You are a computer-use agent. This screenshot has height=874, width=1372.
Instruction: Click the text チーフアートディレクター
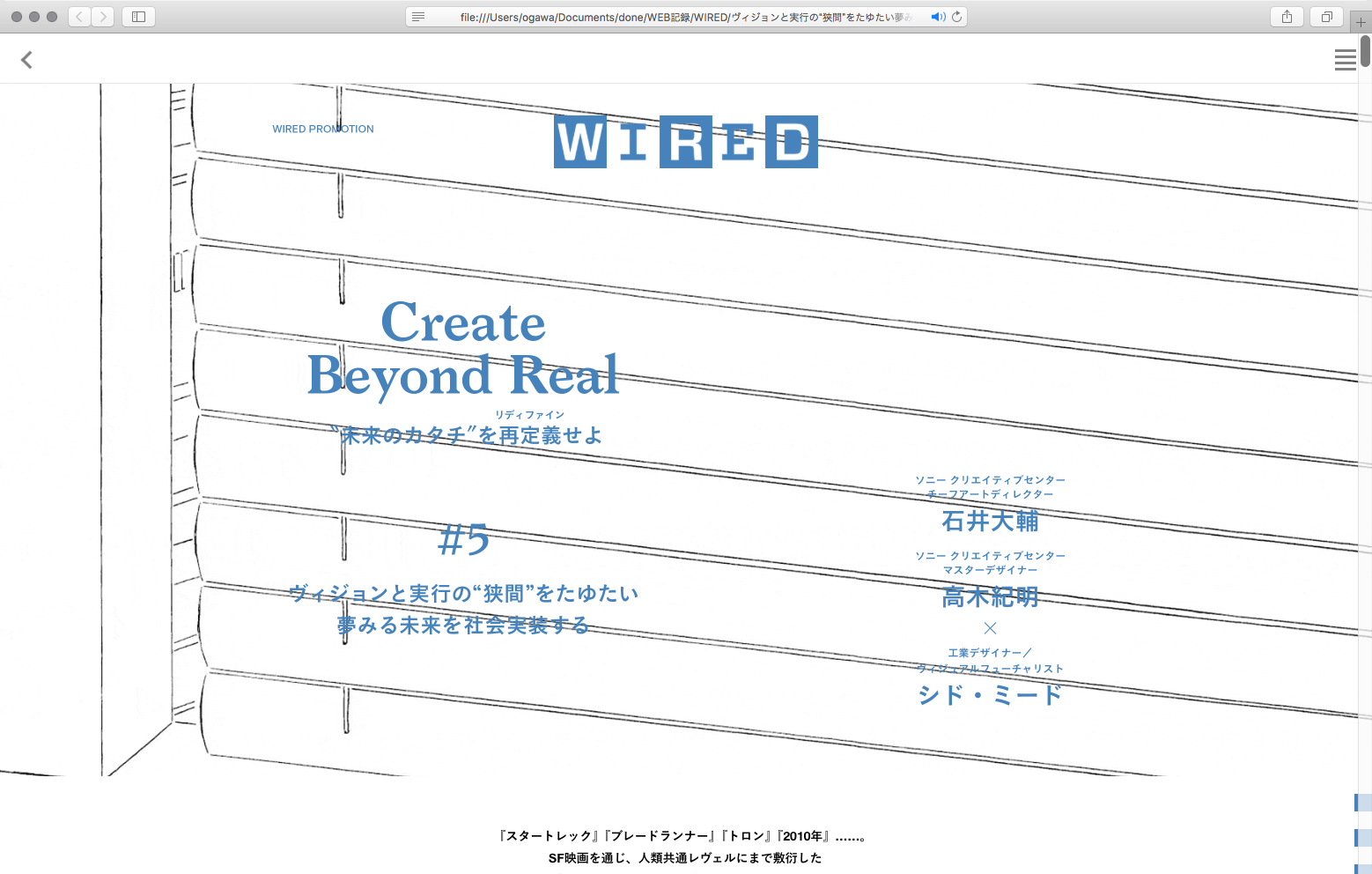990,494
